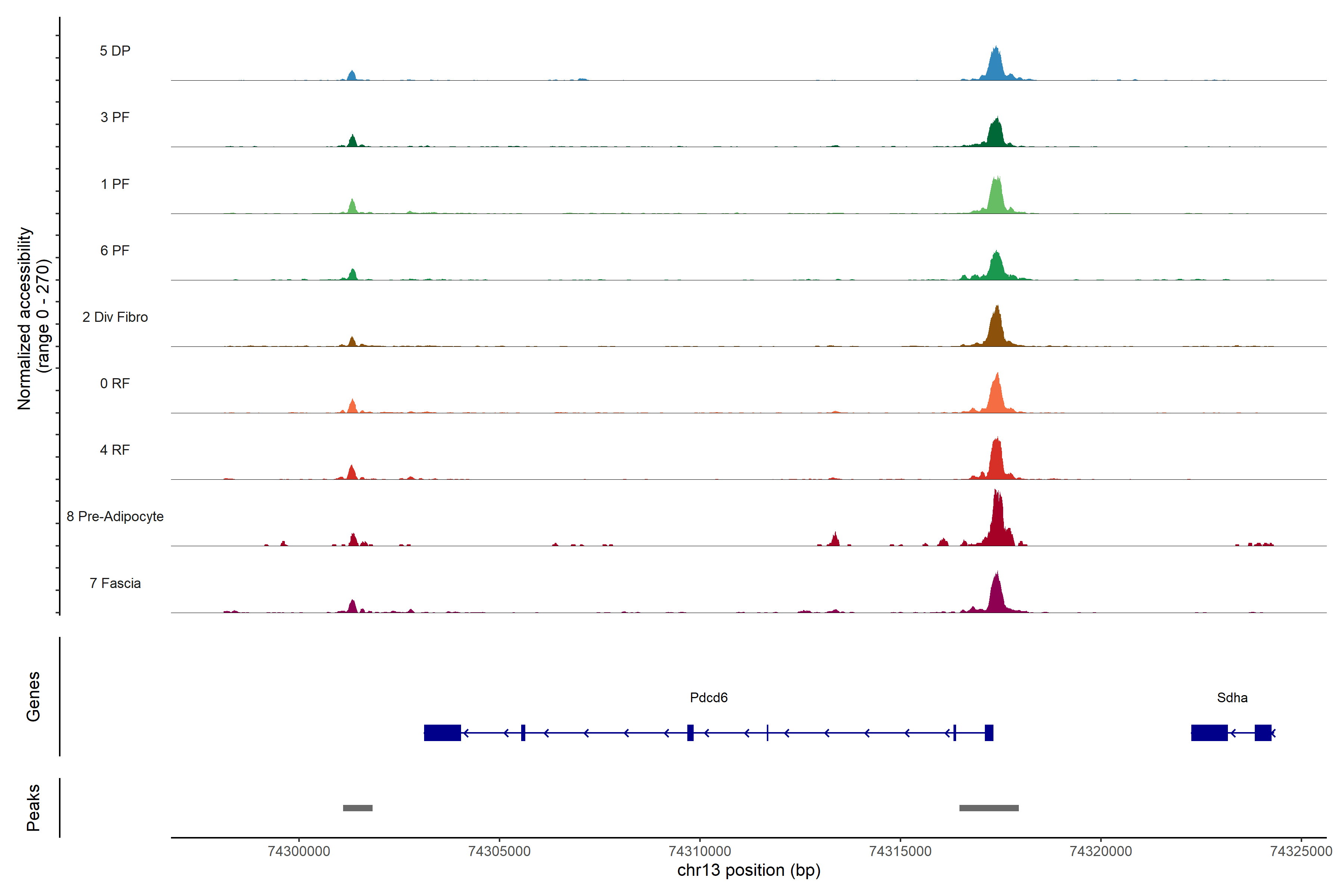Screen dimensions: 1344x896
Task: Click the chr13 position (bp) axis title
Action: (x=749, y=870)
